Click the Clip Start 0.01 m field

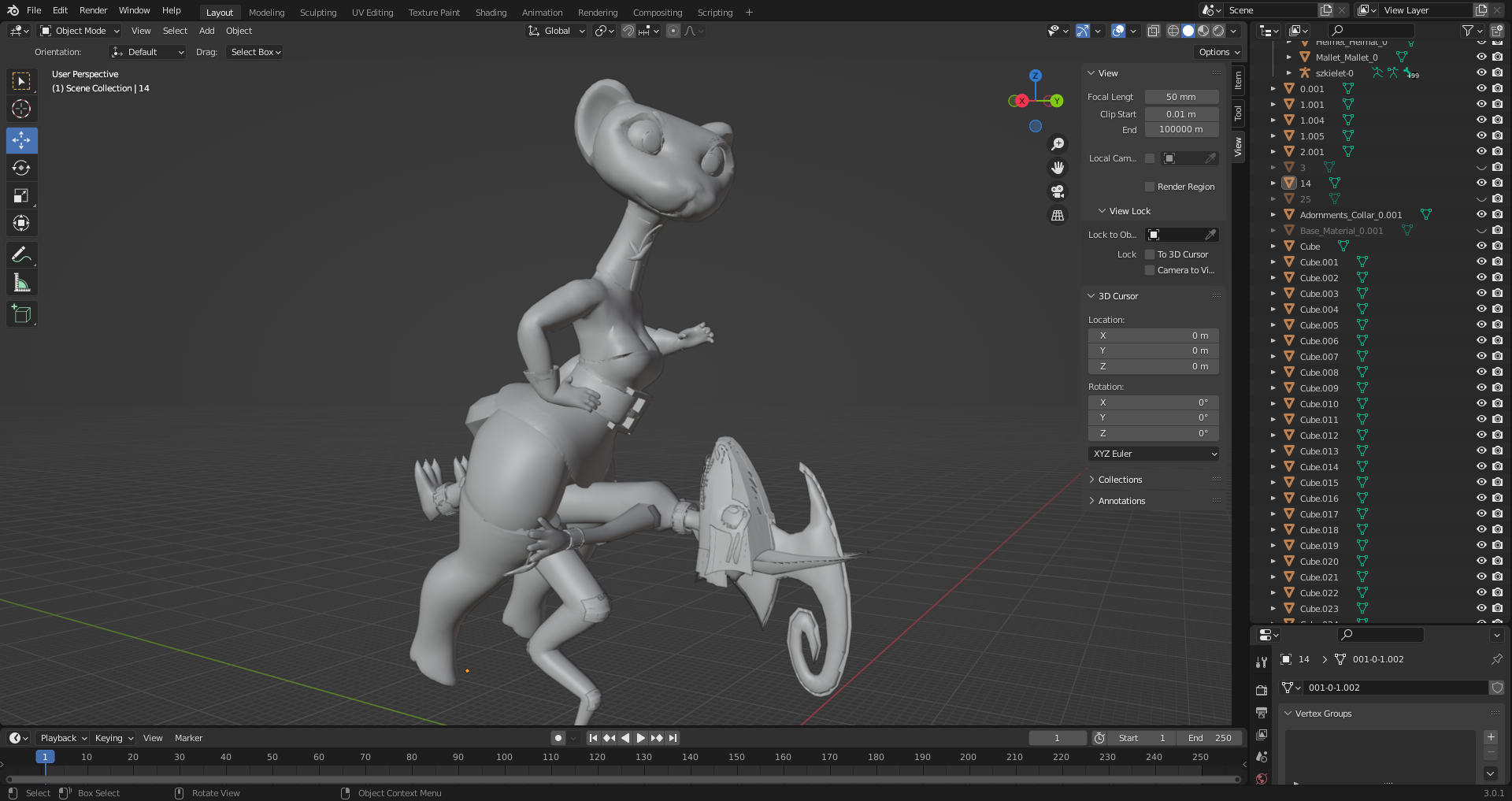(x=1181, y=114)
